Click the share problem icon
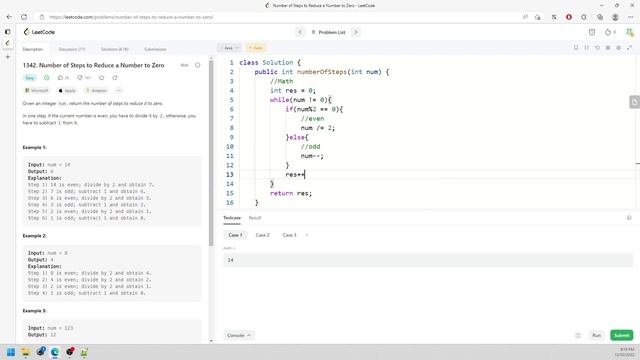 (x=115, y=78)
